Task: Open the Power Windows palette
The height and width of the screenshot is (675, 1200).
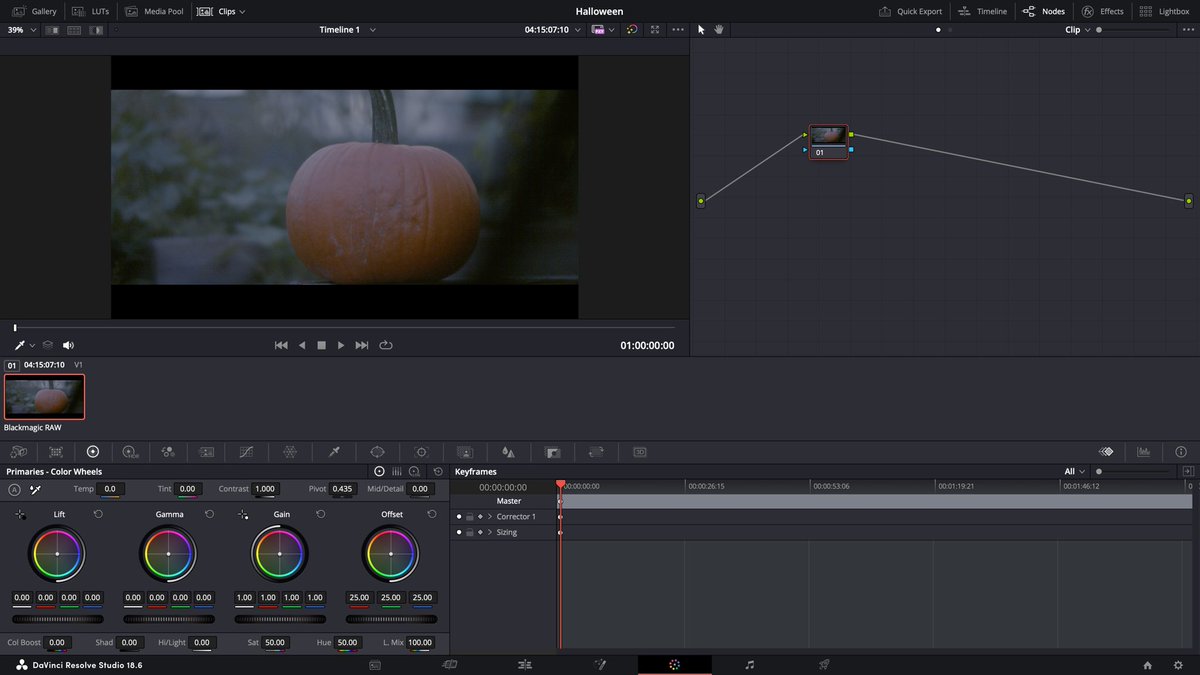Action: 377,452
